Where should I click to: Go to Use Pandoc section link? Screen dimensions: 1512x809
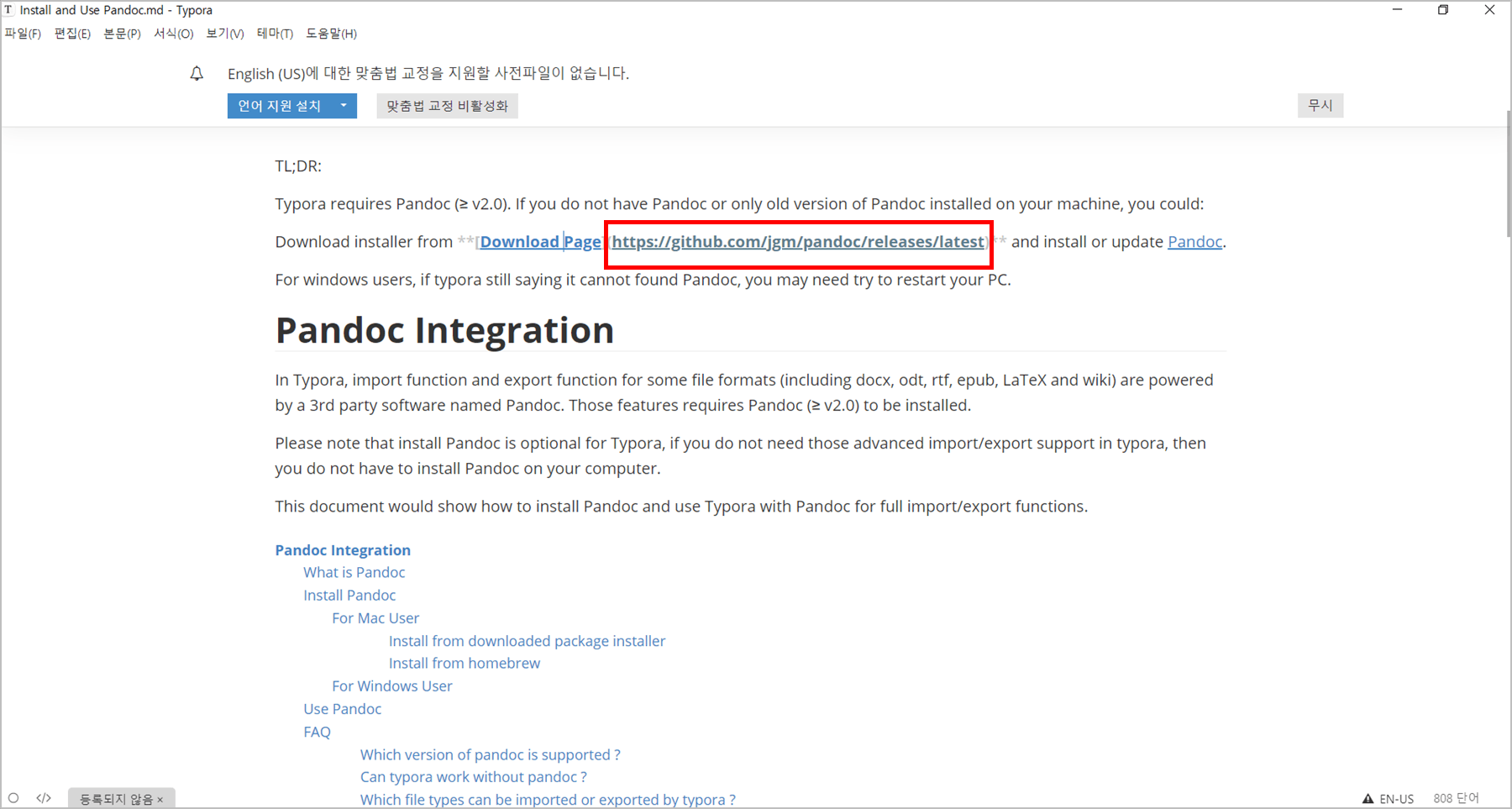point(343,709)
